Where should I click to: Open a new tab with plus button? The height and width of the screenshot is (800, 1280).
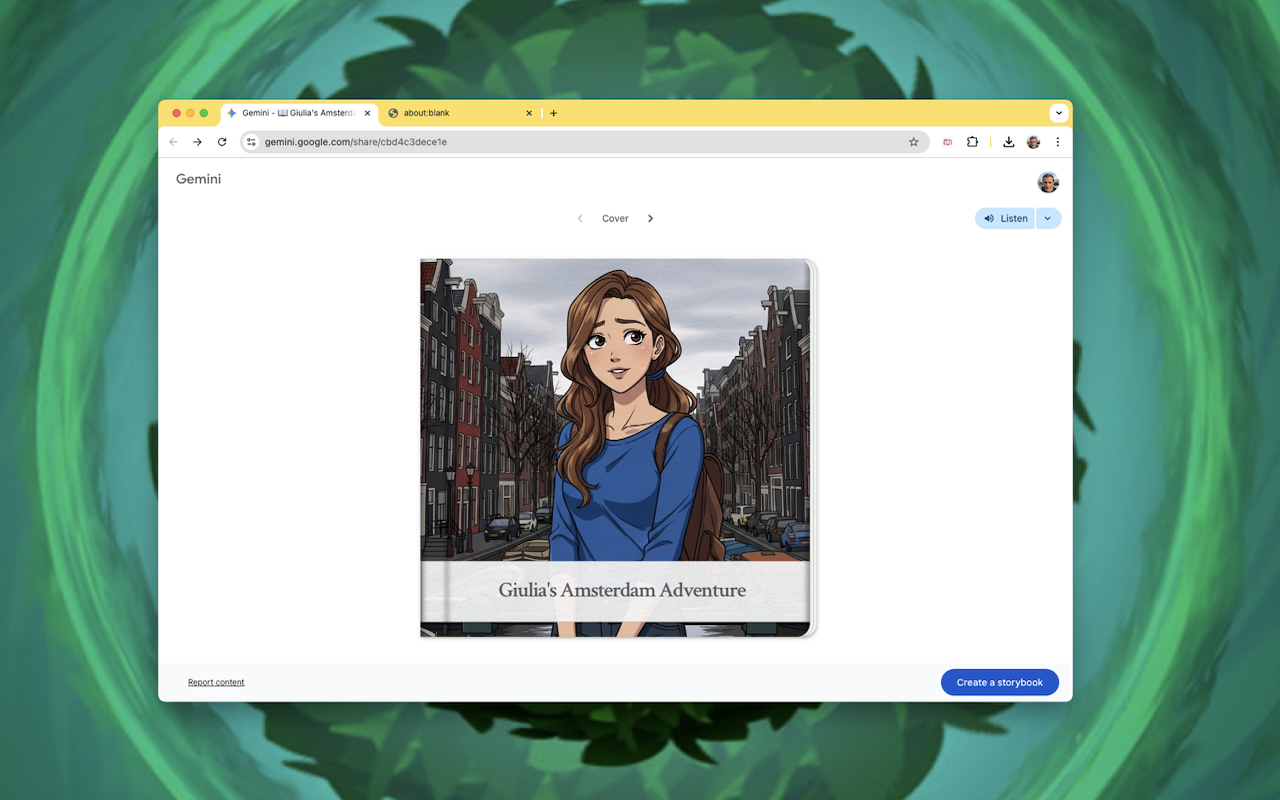[553, 113]
